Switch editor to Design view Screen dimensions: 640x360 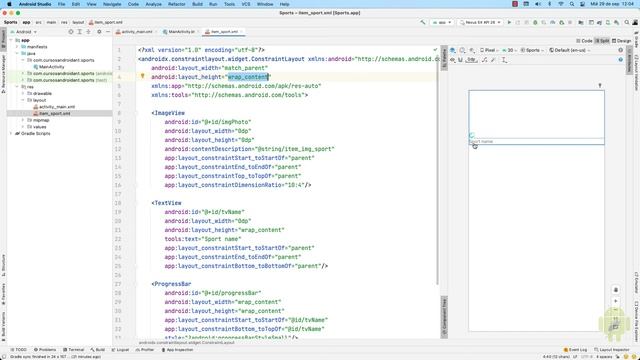click(621, 41)
